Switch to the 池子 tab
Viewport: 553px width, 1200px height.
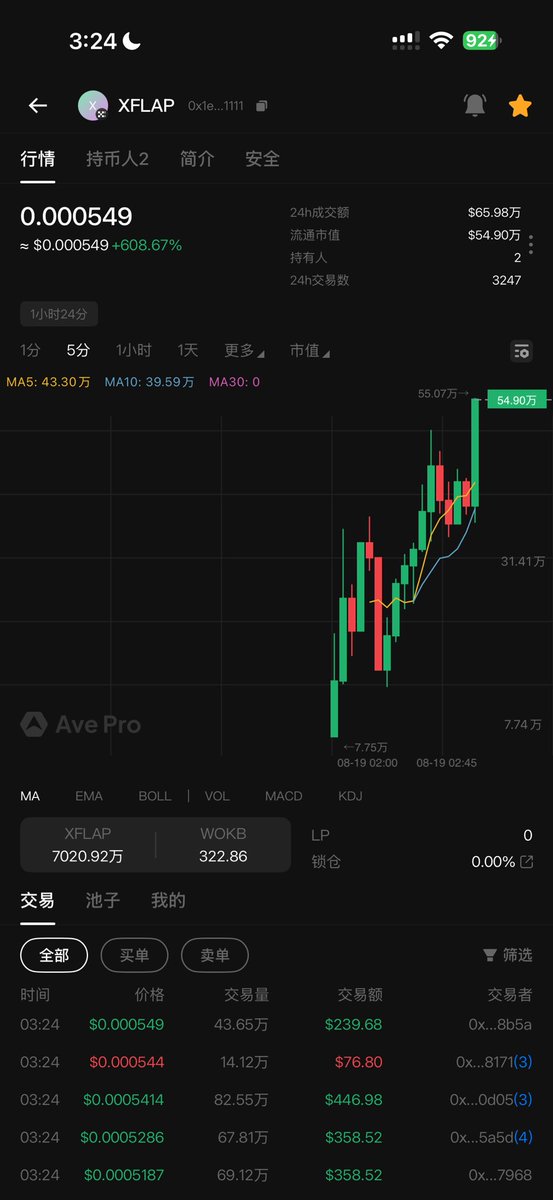(x=103, y=901)
